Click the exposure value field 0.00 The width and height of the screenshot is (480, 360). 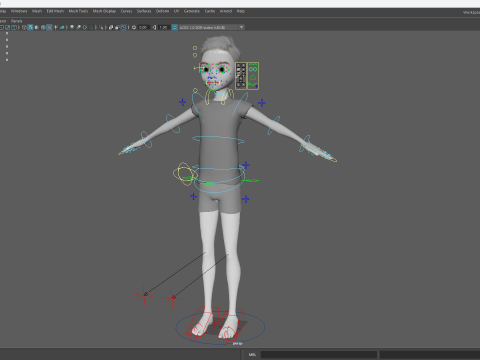(x=143, y=27)
